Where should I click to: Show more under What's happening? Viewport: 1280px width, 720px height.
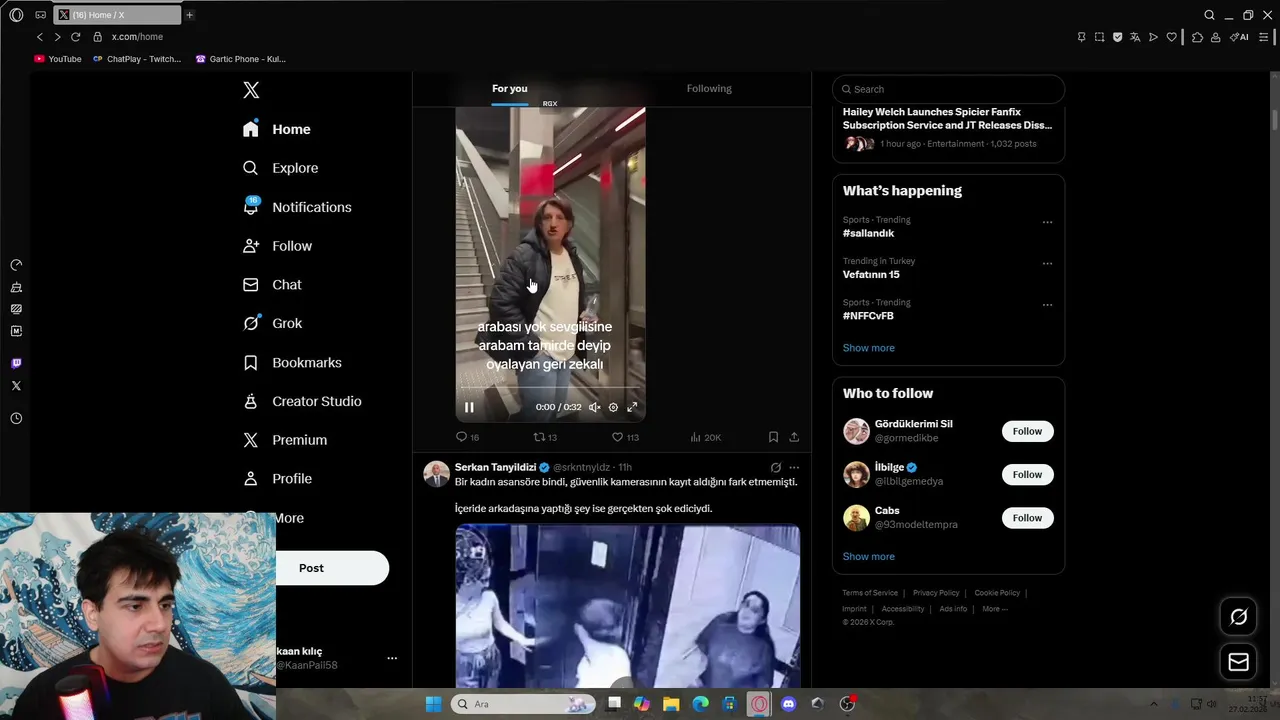pyautogui.click(x=869, y=348)
